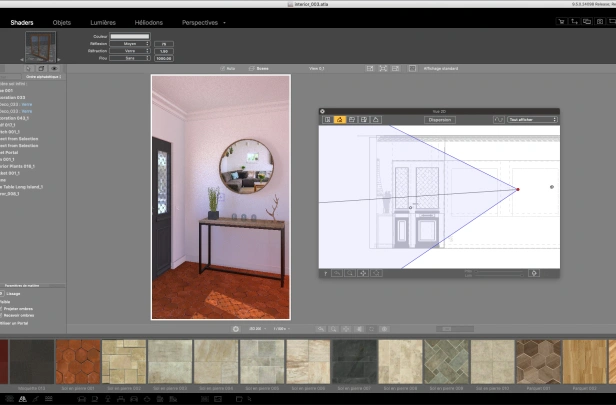Select the top plan view icon in 2D window
The width and height of the screenshot is (616, 405).
328,120
